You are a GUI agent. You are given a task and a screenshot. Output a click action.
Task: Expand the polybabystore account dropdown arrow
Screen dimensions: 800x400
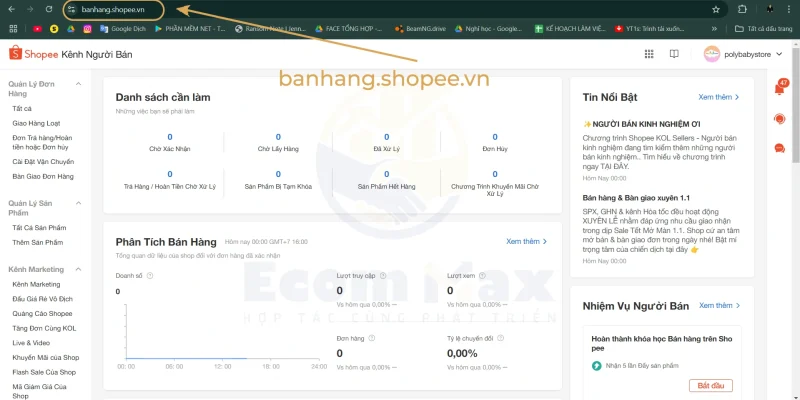click(779, 54)
